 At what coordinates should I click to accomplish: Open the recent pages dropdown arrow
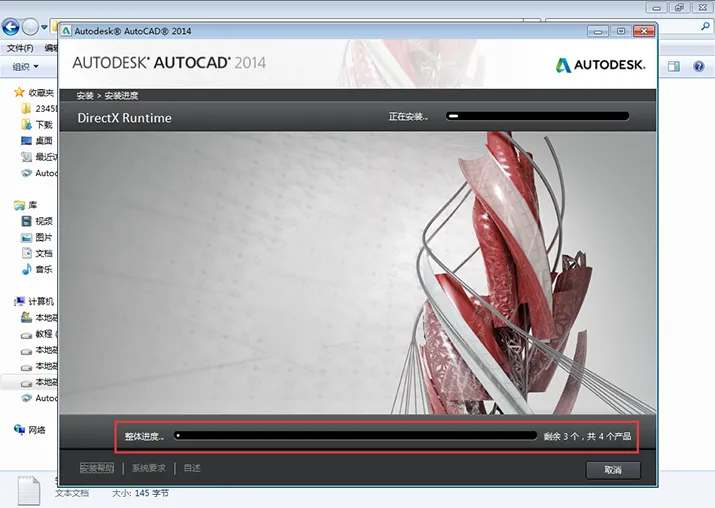coord(44,27)
